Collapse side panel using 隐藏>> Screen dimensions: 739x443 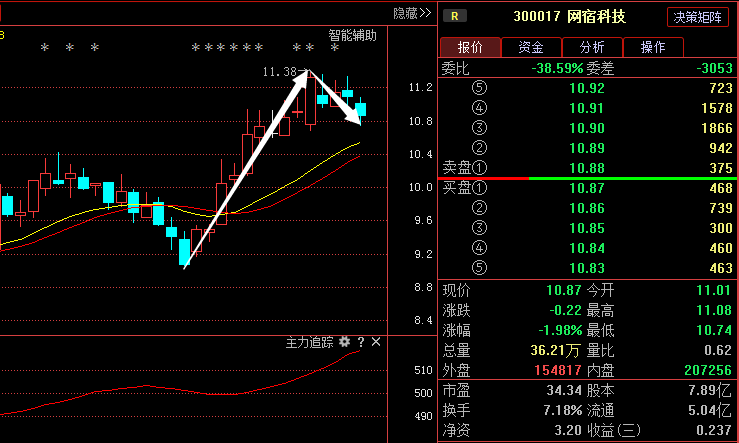(x=411, y=13)
